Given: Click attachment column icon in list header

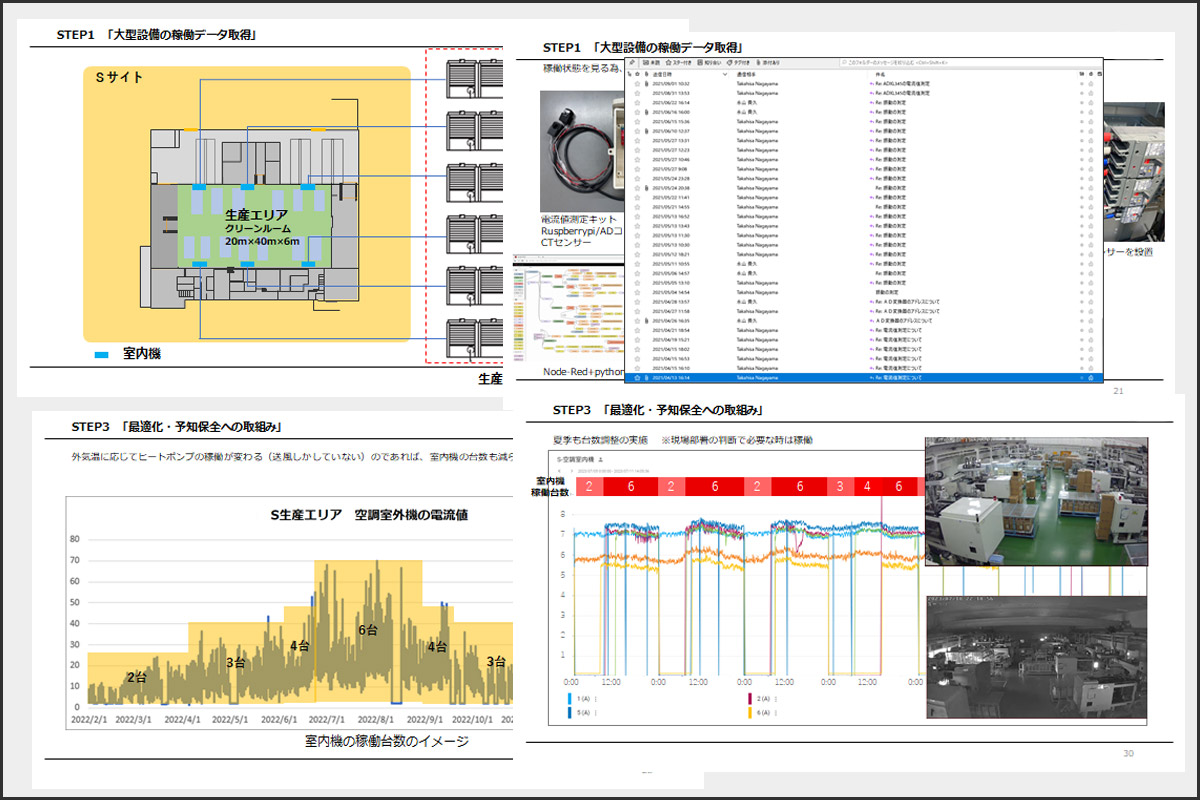Looking at the screenshot, I should click(x=646, y=74).
